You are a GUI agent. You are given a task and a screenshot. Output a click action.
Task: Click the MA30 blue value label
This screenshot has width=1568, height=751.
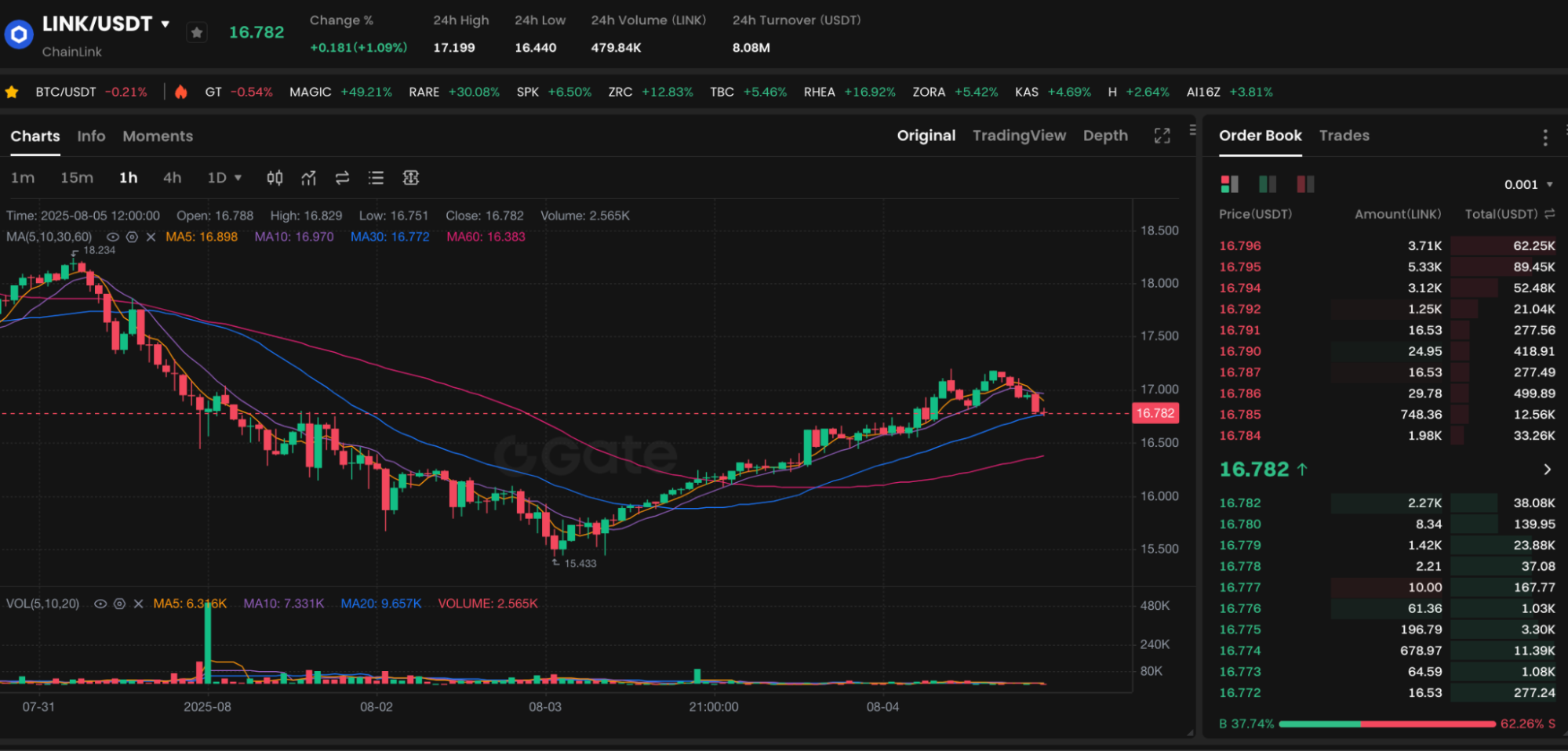point(390,237)
